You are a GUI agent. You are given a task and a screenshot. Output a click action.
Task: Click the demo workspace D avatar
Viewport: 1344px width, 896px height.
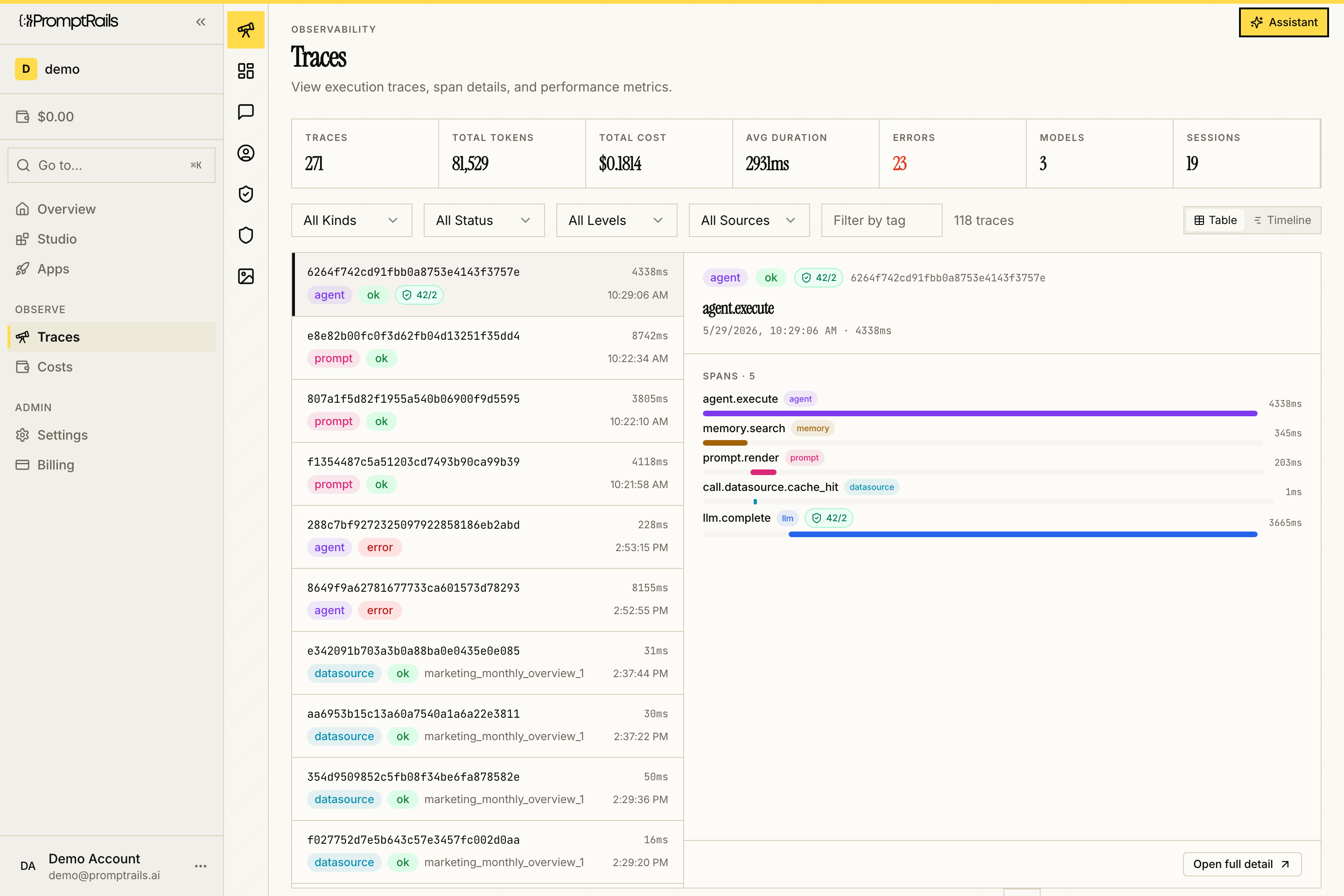[26, 69]
